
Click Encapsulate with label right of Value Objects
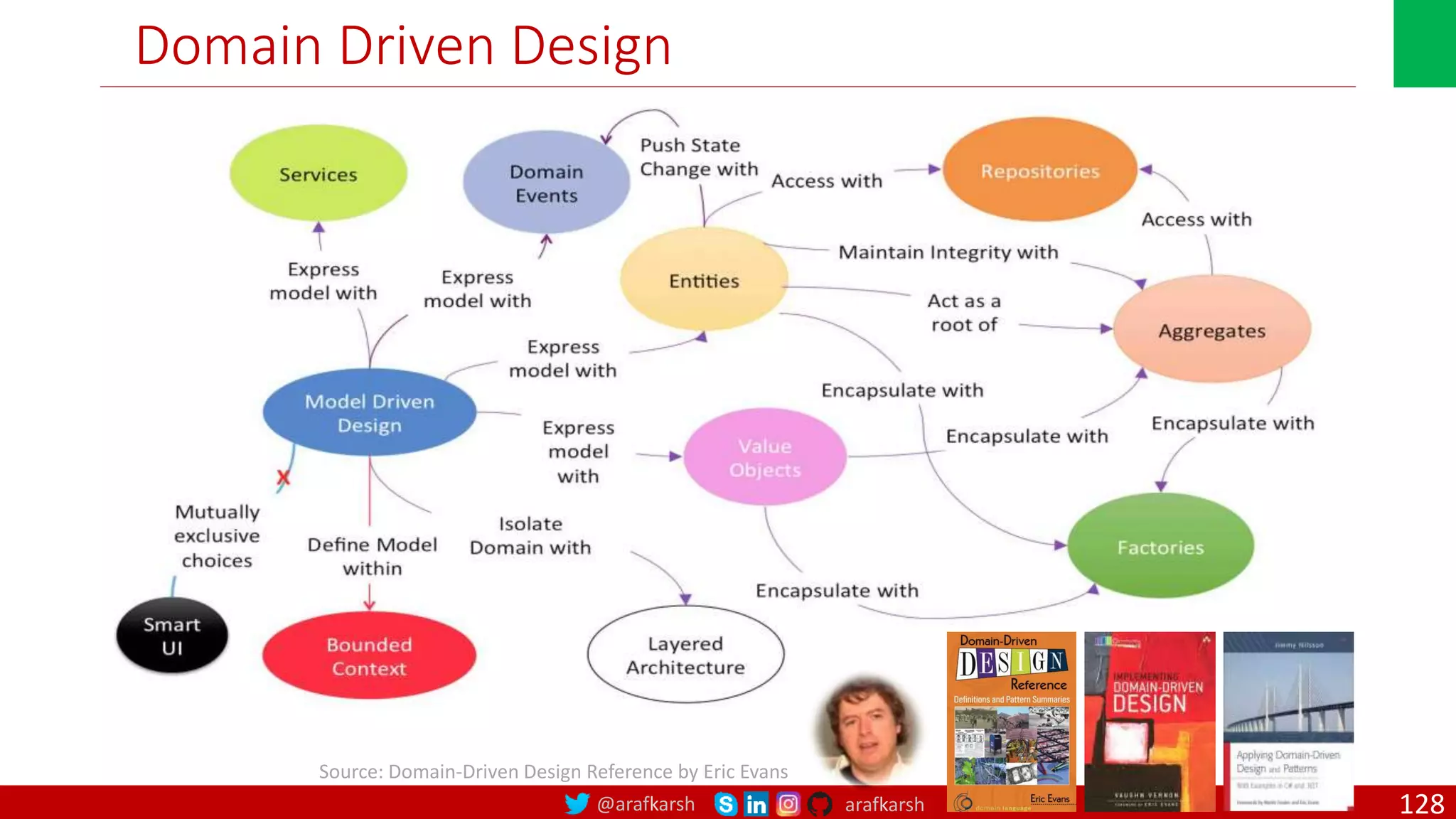tap(1027, 436)
